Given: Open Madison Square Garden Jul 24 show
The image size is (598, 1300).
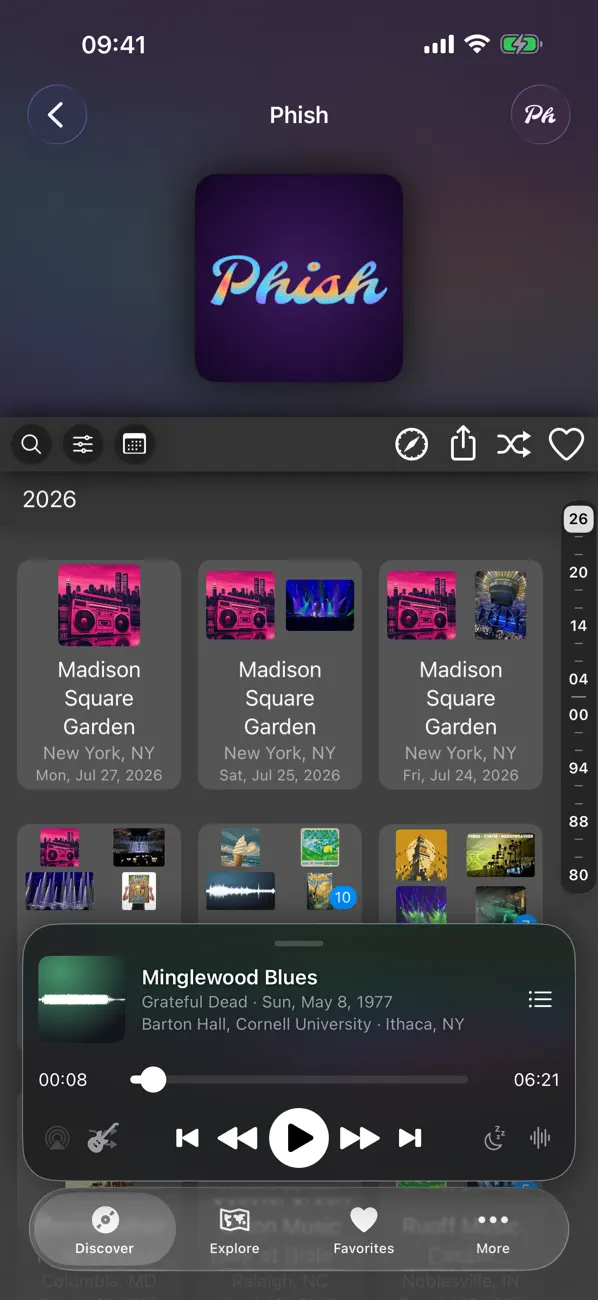Looking at the screenshot, I should coord(461,675).
